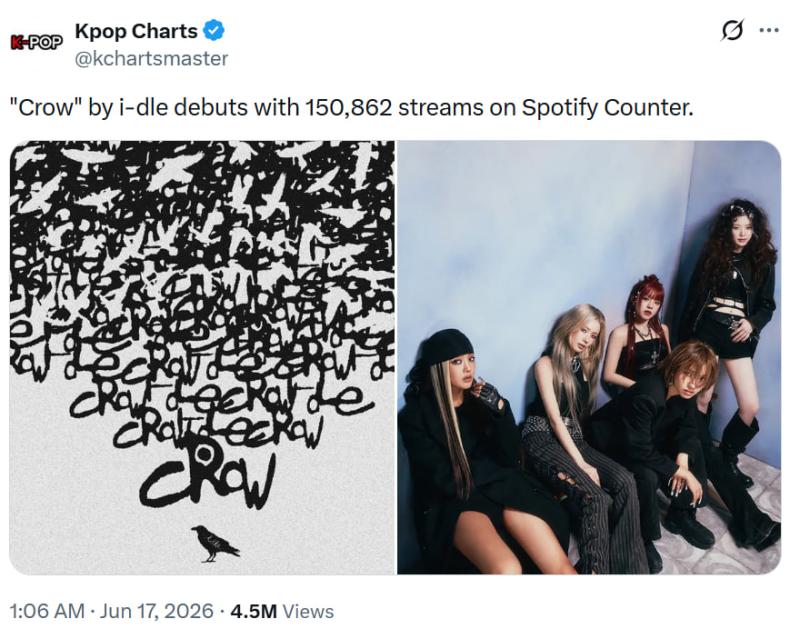Visit the @kchartsmaster handle link
The image size is (800, 629).
click(152, 59)
